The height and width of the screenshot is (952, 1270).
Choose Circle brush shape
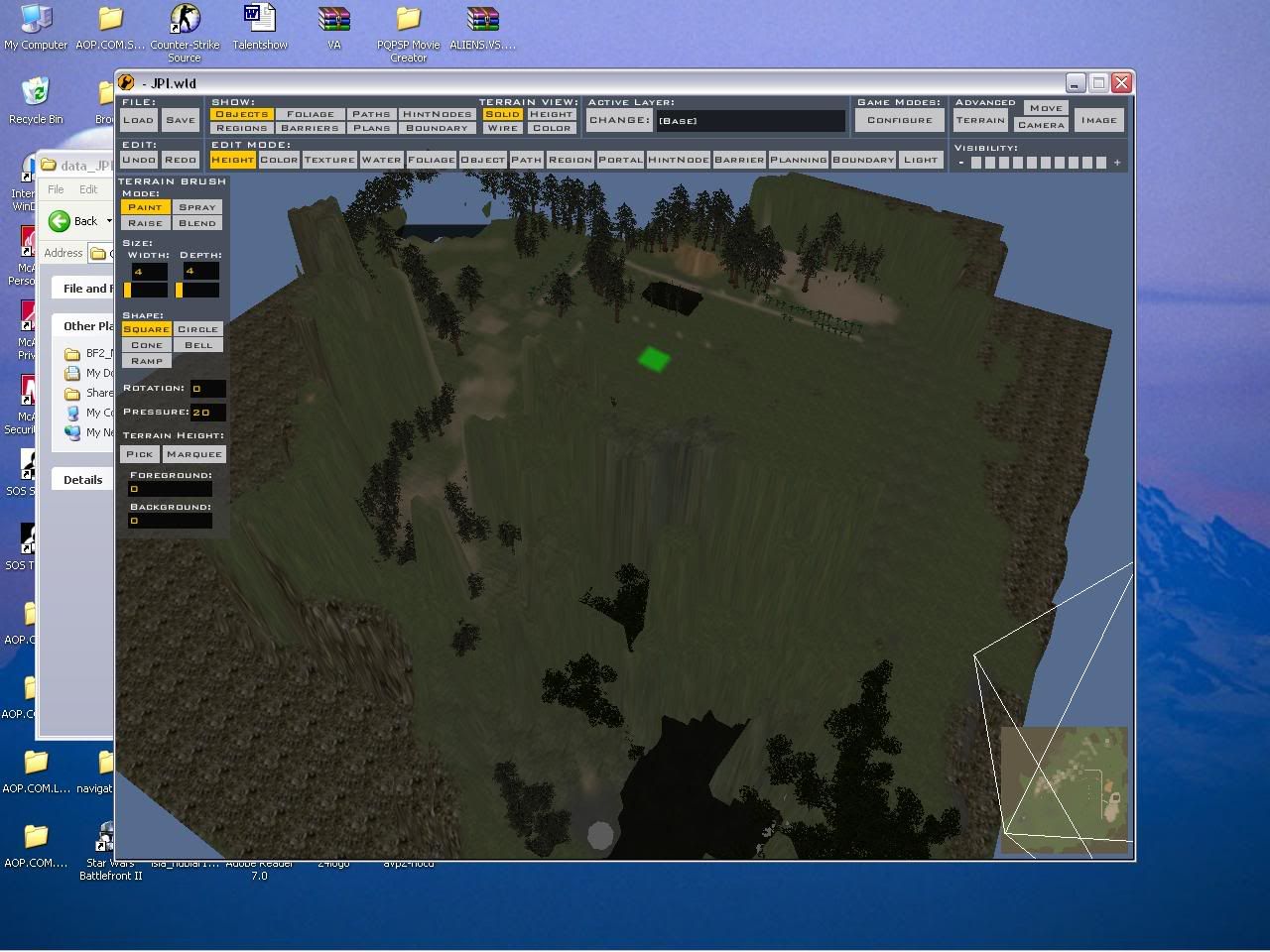point(197,329)
